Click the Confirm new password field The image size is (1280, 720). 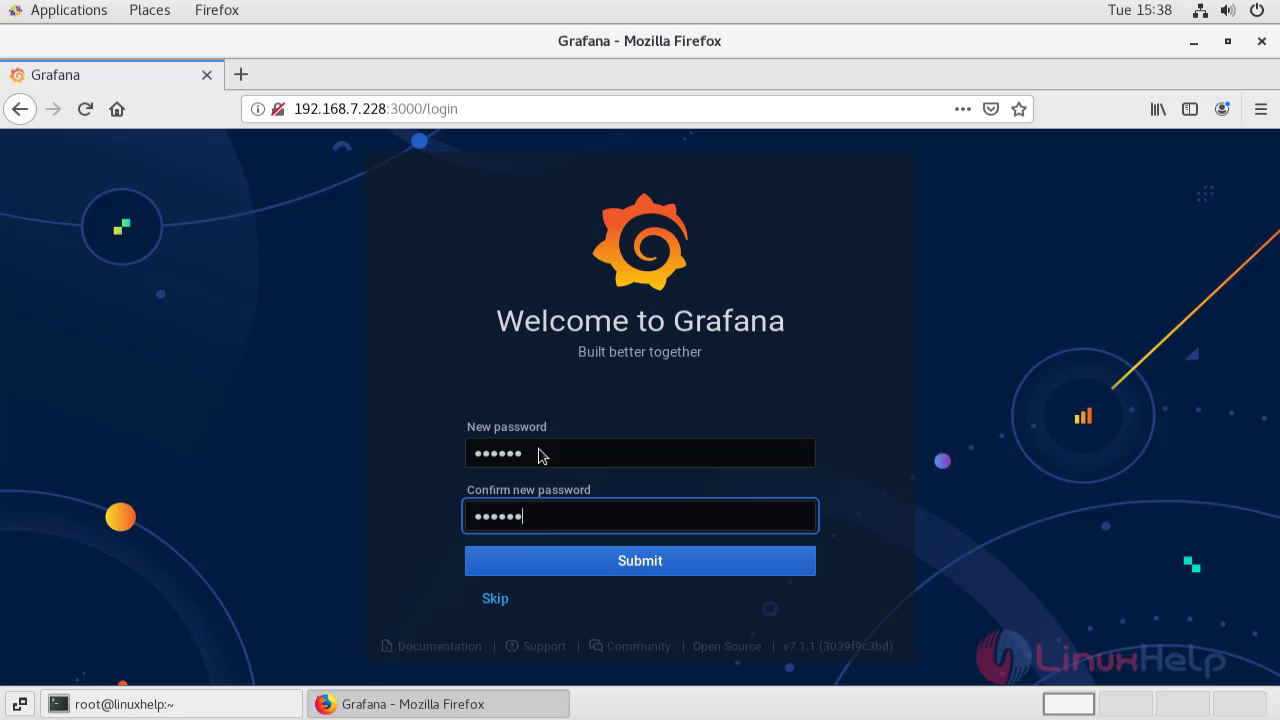640,516
